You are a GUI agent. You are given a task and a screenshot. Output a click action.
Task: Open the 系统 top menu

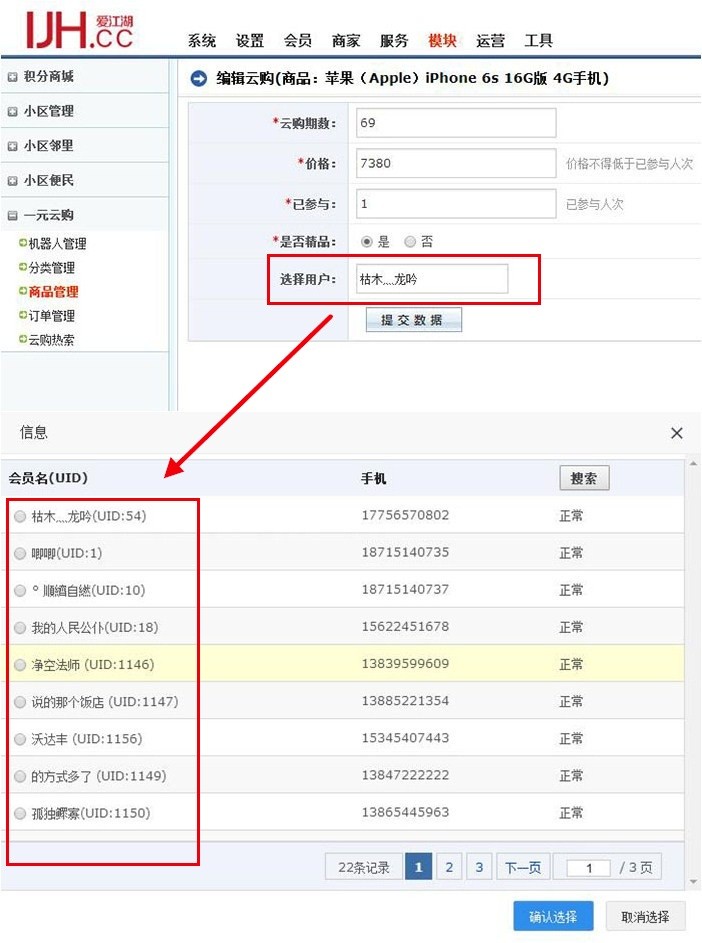202,41
